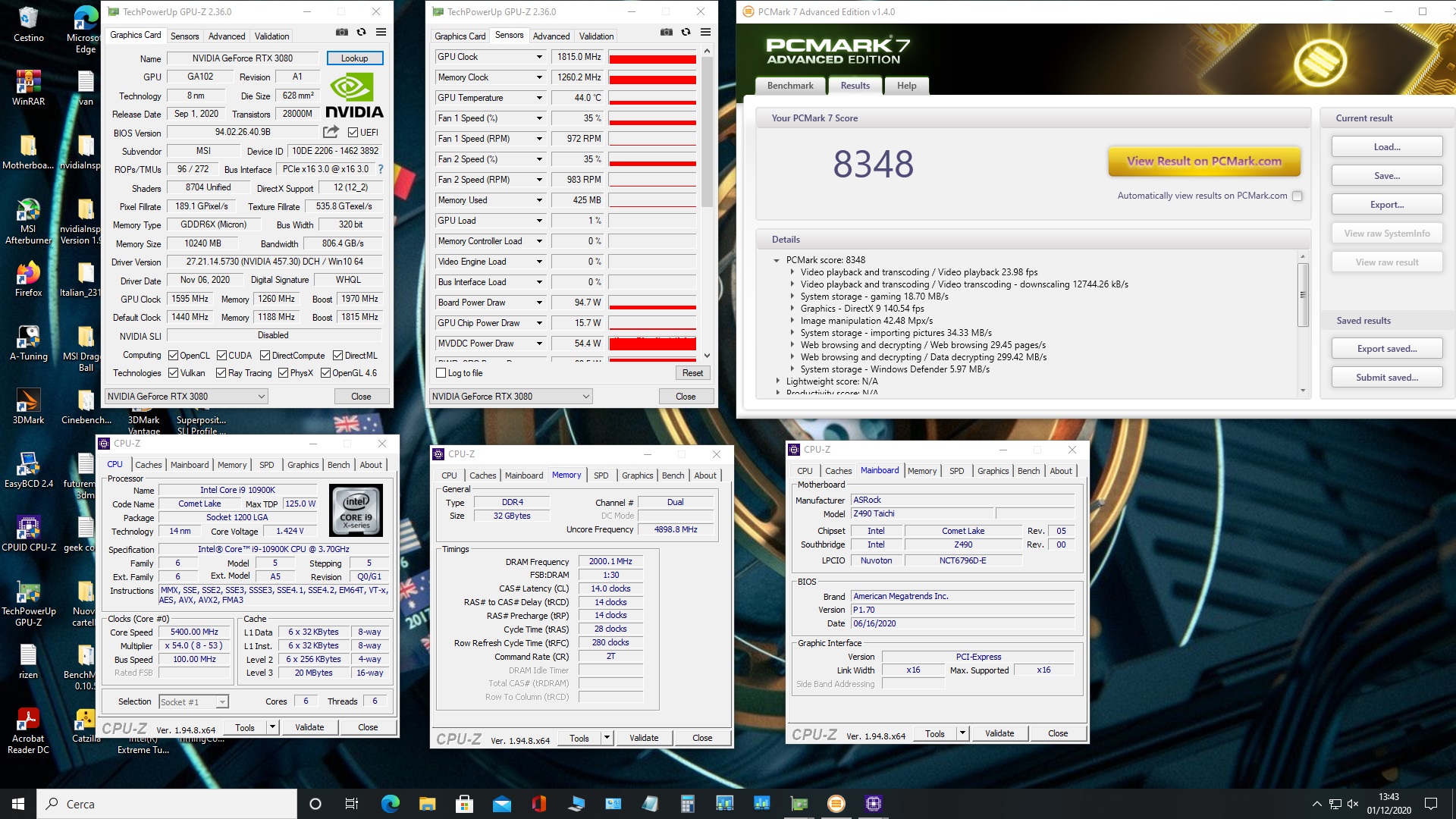This screenshot has height=819, width=1456.
Task: Toggle DirectML checkbox
Action: click(x=337, y=355)
